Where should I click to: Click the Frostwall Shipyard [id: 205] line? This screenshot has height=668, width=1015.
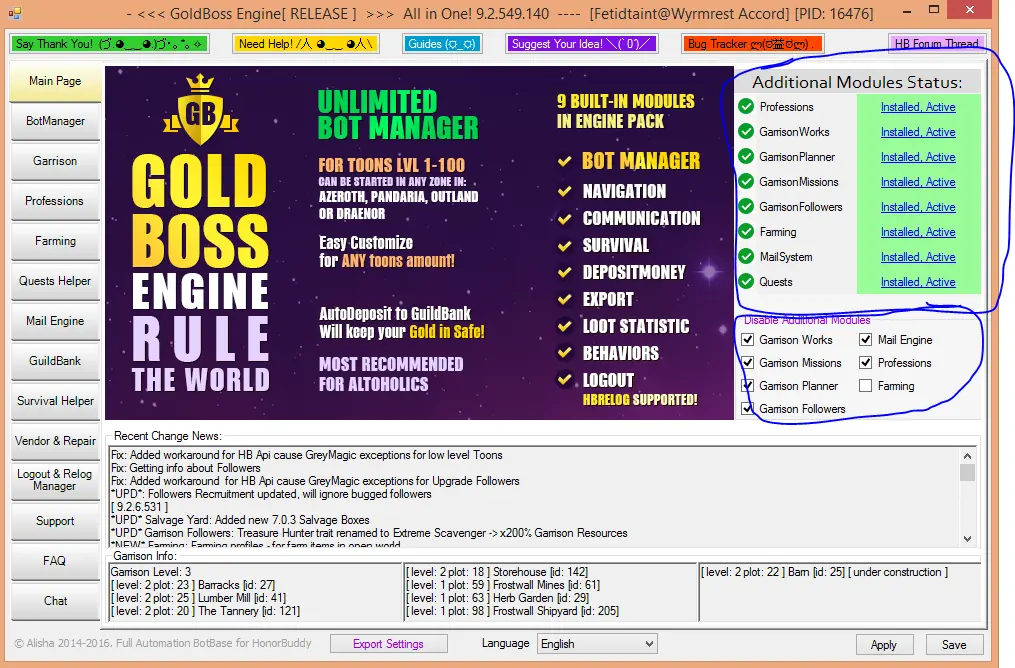pos(512,611)
